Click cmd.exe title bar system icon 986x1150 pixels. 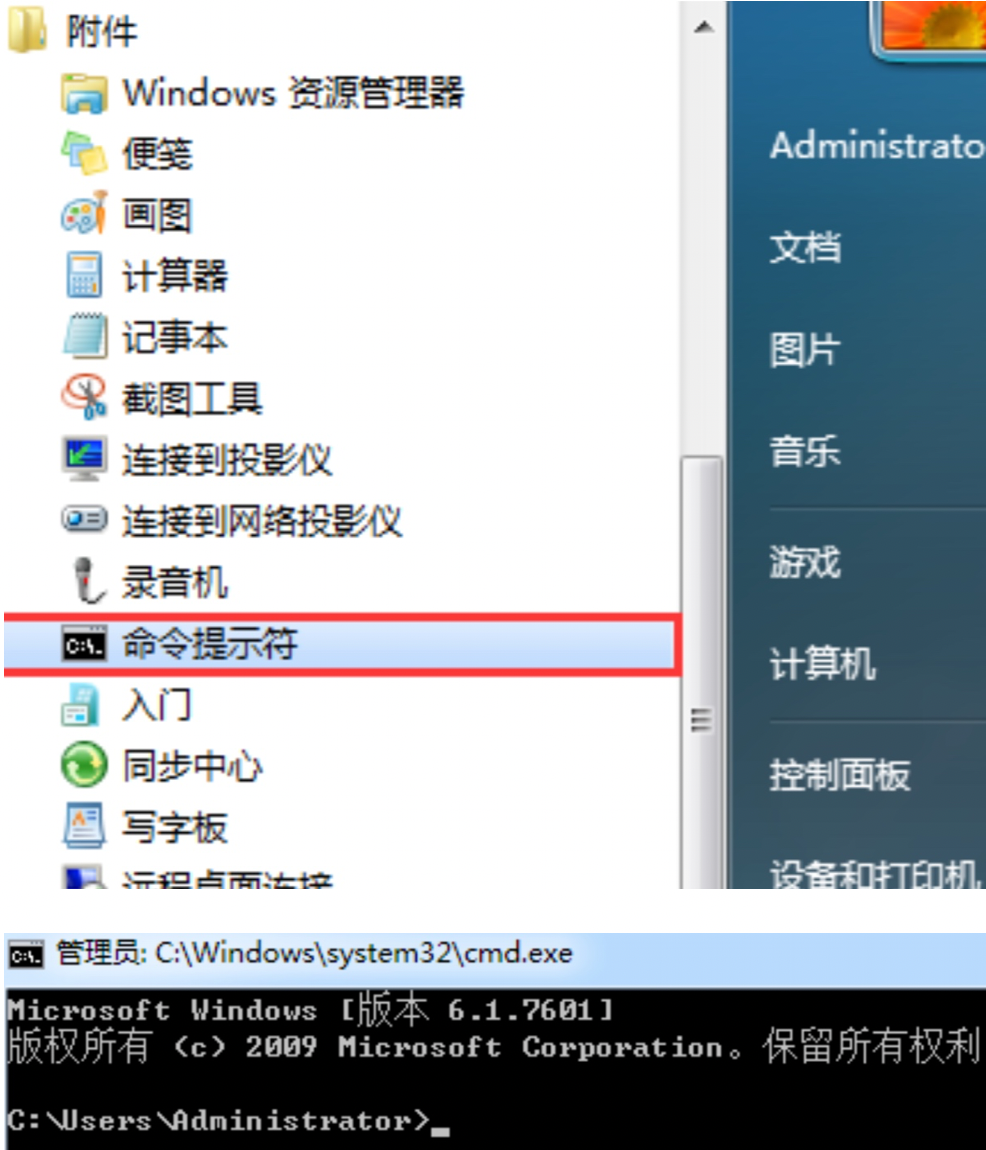click(26, 955)
